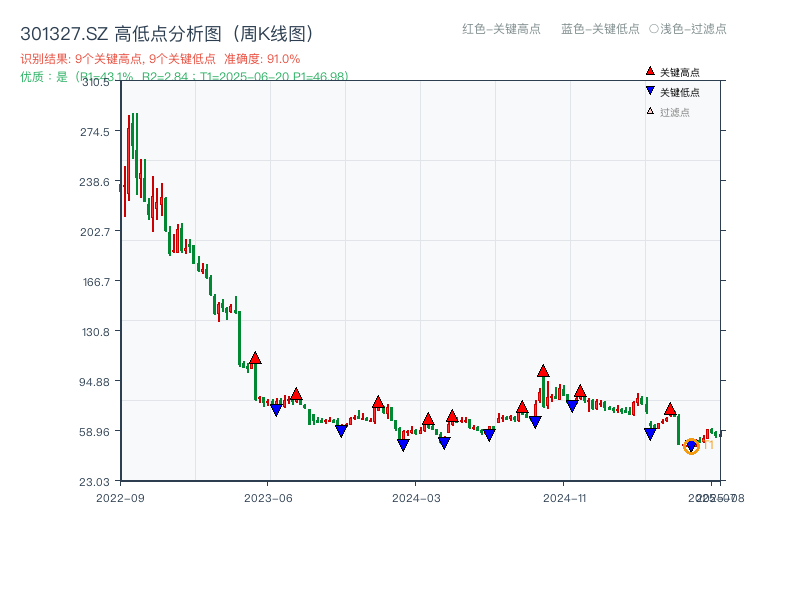Viewport: 800px width, 600px height.
Task: Toggle the 过滤点 legend label
Action: pos(674,112)
